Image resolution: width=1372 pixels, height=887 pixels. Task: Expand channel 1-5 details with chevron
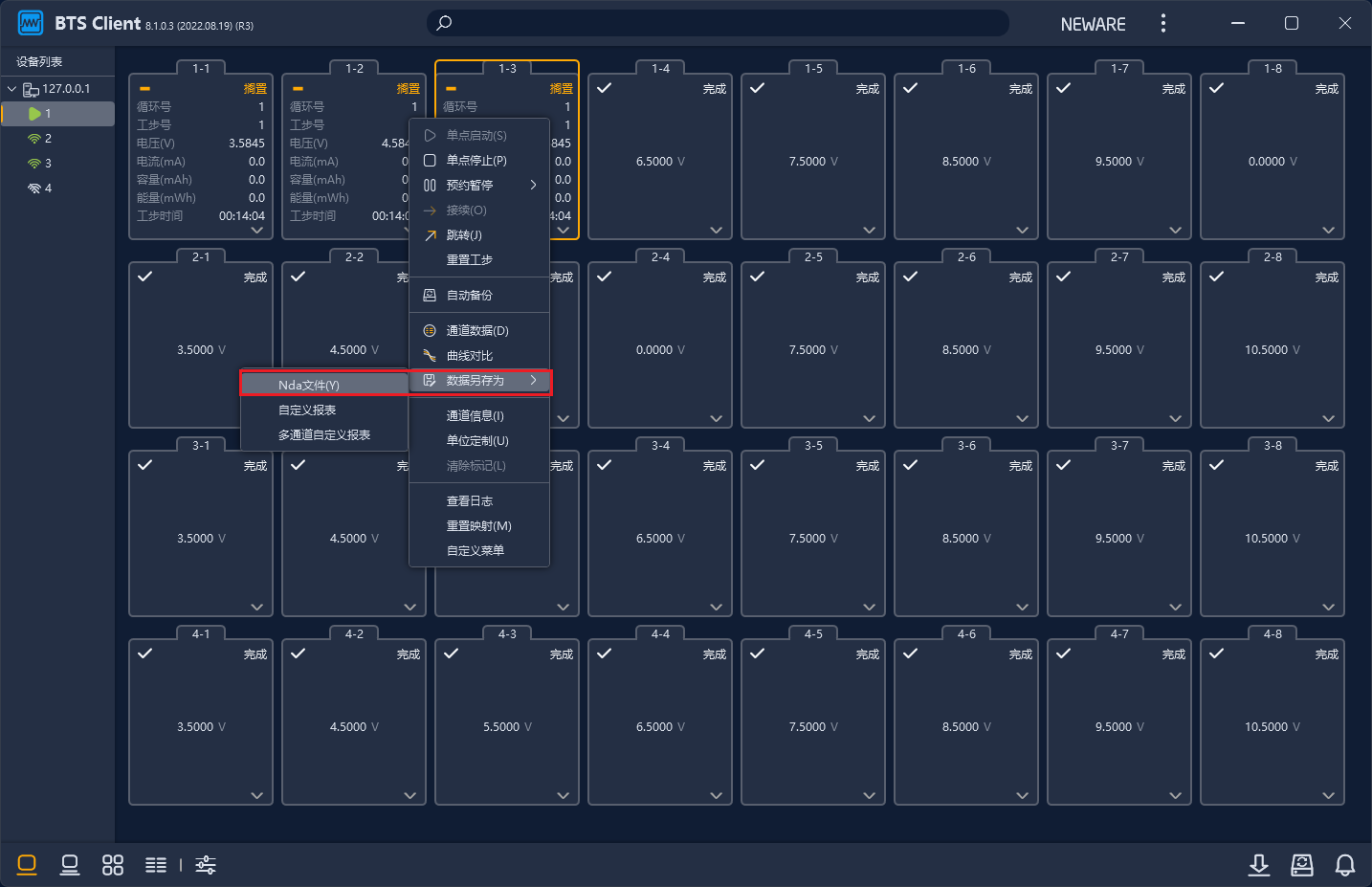coord(869,230)
